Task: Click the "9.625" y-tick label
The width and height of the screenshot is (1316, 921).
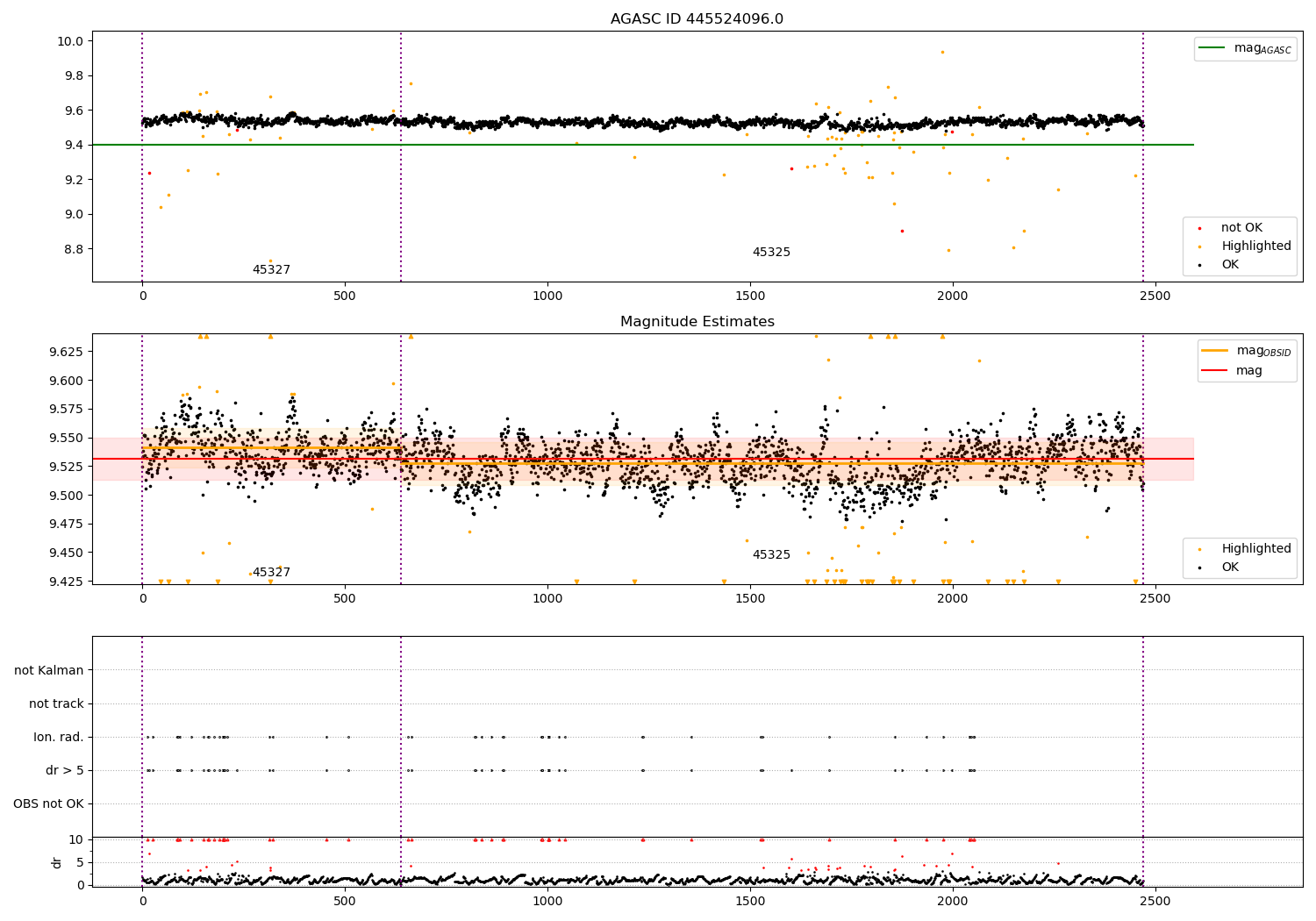Action: point(67,352)
